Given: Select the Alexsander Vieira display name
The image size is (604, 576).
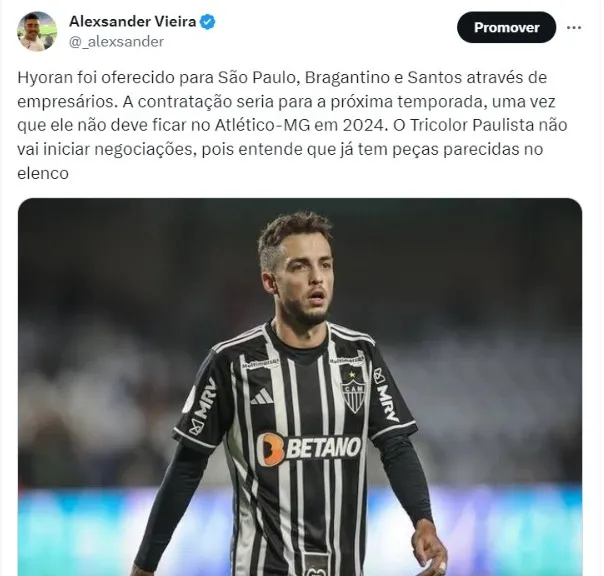Looking at the screenshot, I should coord(133,22).
